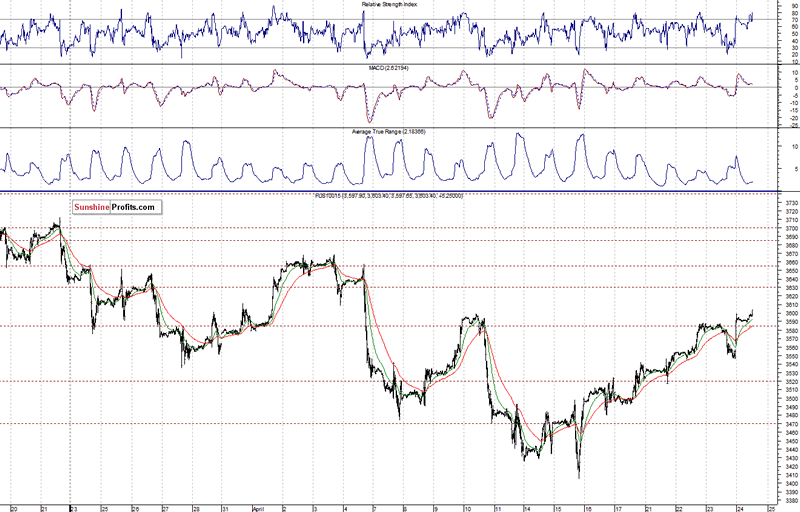The width and height of the screenshot is (800, 512).
Task: Click the 10 level on Average True Range axis
Action: click(795, 146)
